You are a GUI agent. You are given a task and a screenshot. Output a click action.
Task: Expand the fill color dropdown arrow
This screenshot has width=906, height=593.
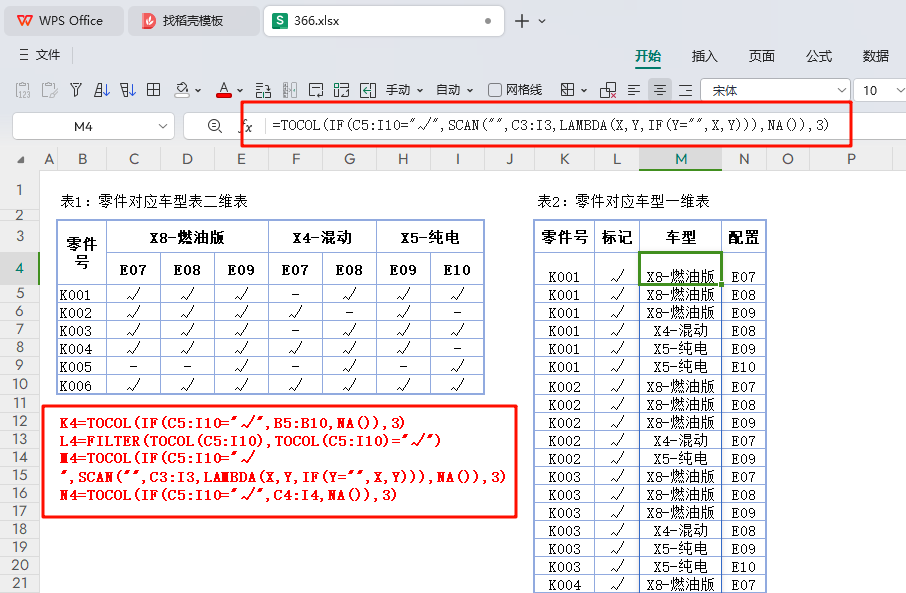[198, 91]
